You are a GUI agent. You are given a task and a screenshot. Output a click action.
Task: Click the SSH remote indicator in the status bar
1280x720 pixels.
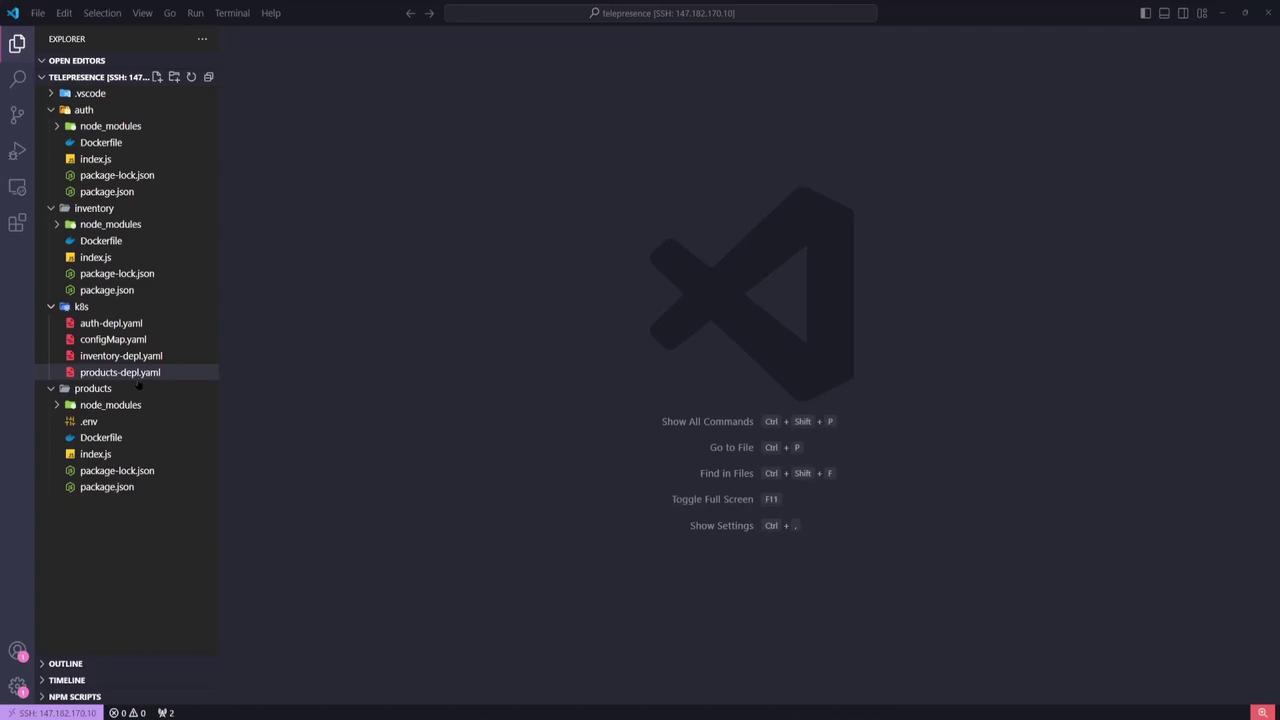click(x=51, y=713)
